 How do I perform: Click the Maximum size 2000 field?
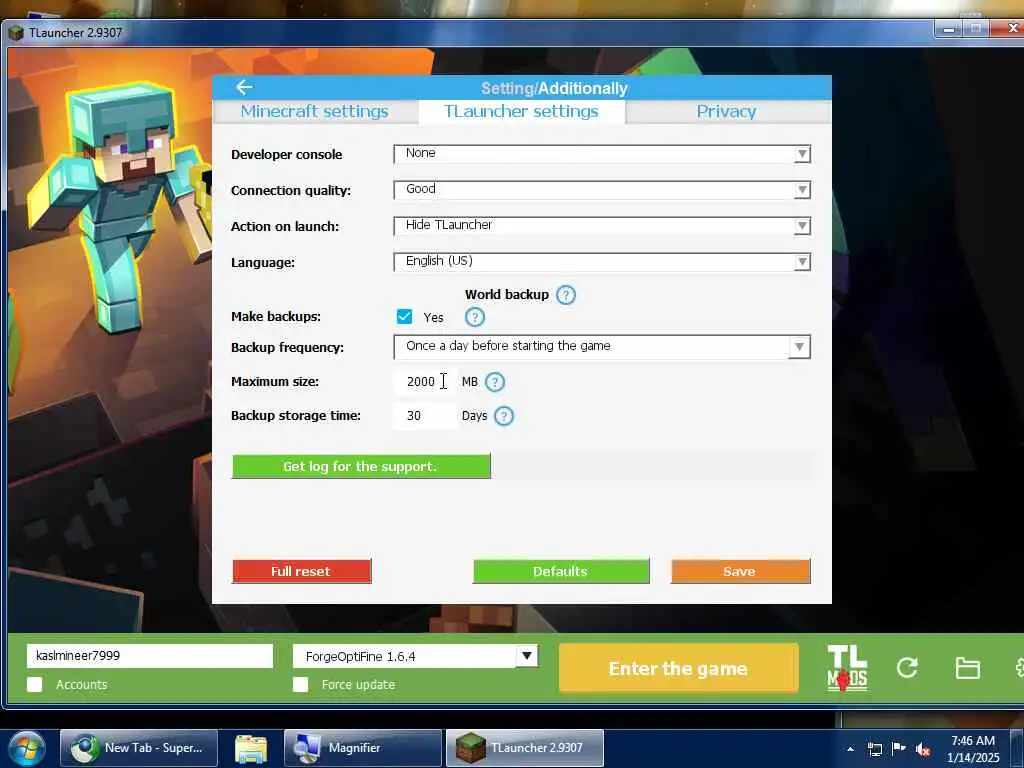point(424,381)
